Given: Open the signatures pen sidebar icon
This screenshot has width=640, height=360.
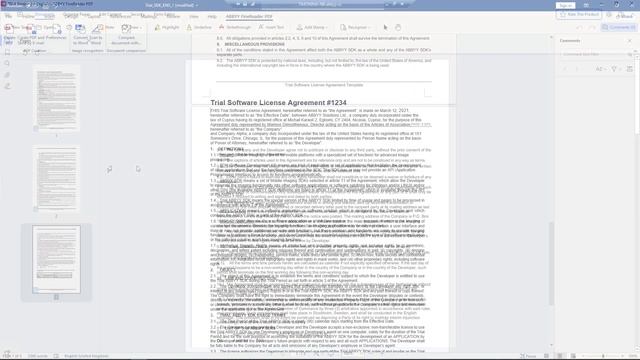Looking at the screenshot, I should point(7,86).
